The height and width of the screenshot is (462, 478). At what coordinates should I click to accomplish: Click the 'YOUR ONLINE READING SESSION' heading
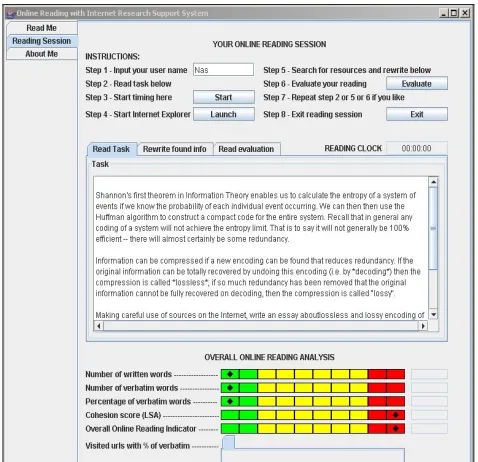[x=269, y=44]
